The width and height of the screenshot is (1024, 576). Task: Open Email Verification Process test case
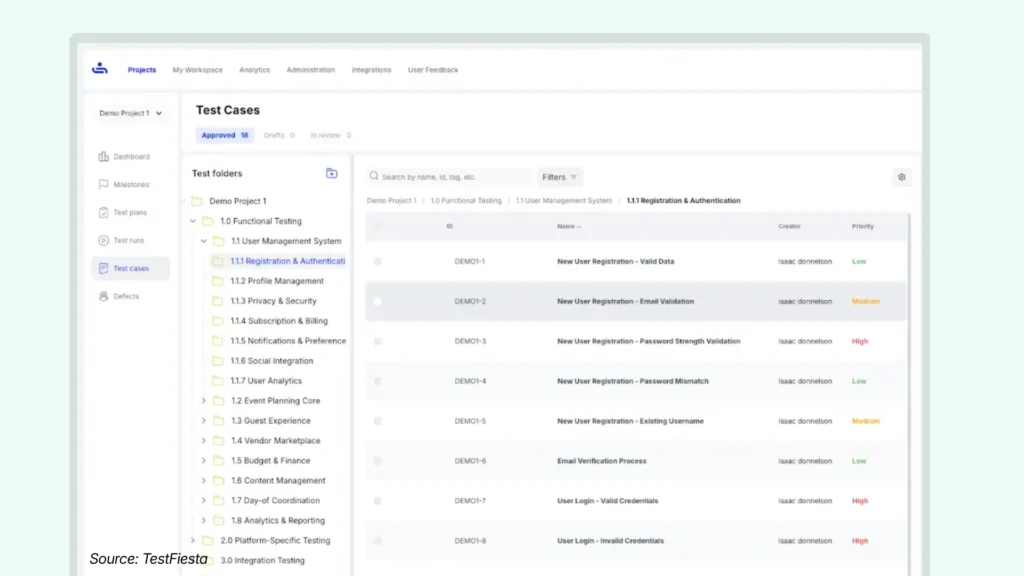click(x=601, y=461)
